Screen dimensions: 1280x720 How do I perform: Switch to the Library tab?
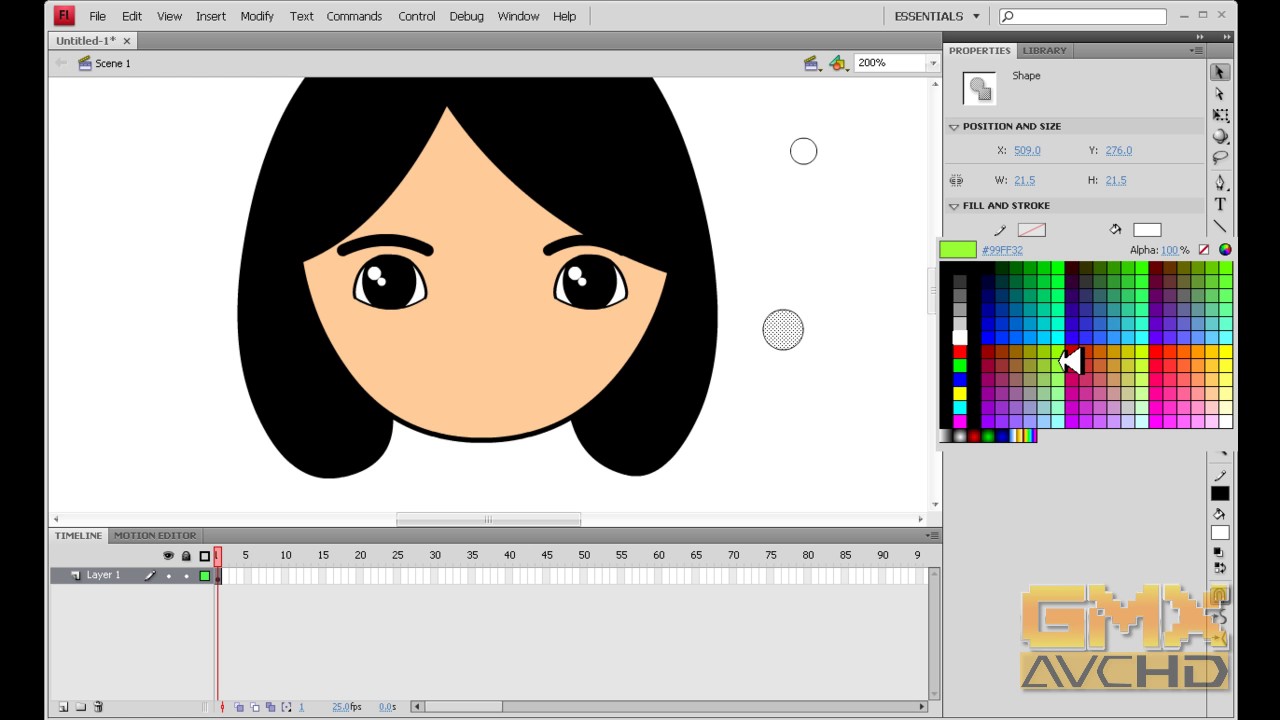click(x=1044, y=50)
